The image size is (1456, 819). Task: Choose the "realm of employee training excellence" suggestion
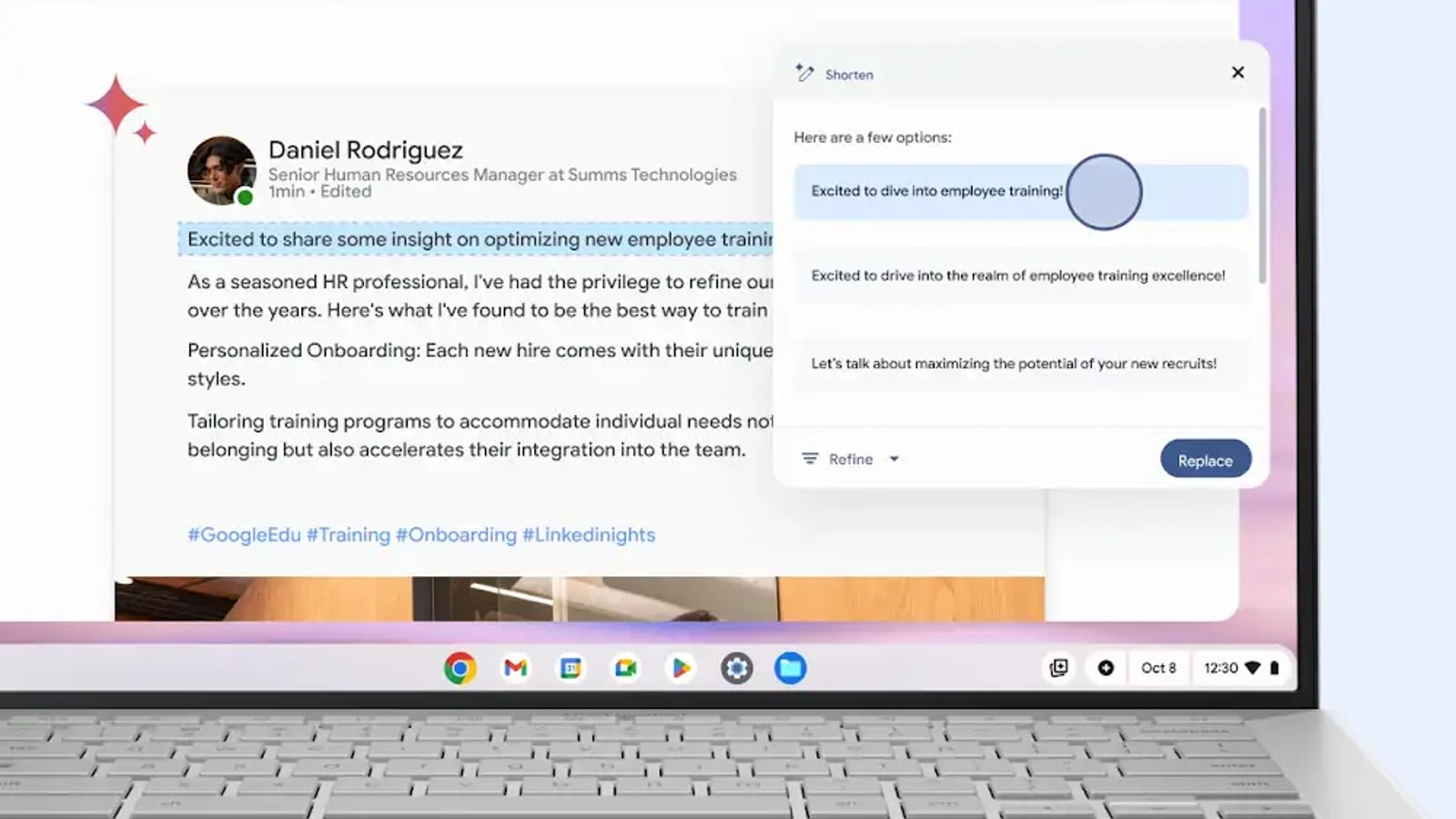[x=1017, y=276]
